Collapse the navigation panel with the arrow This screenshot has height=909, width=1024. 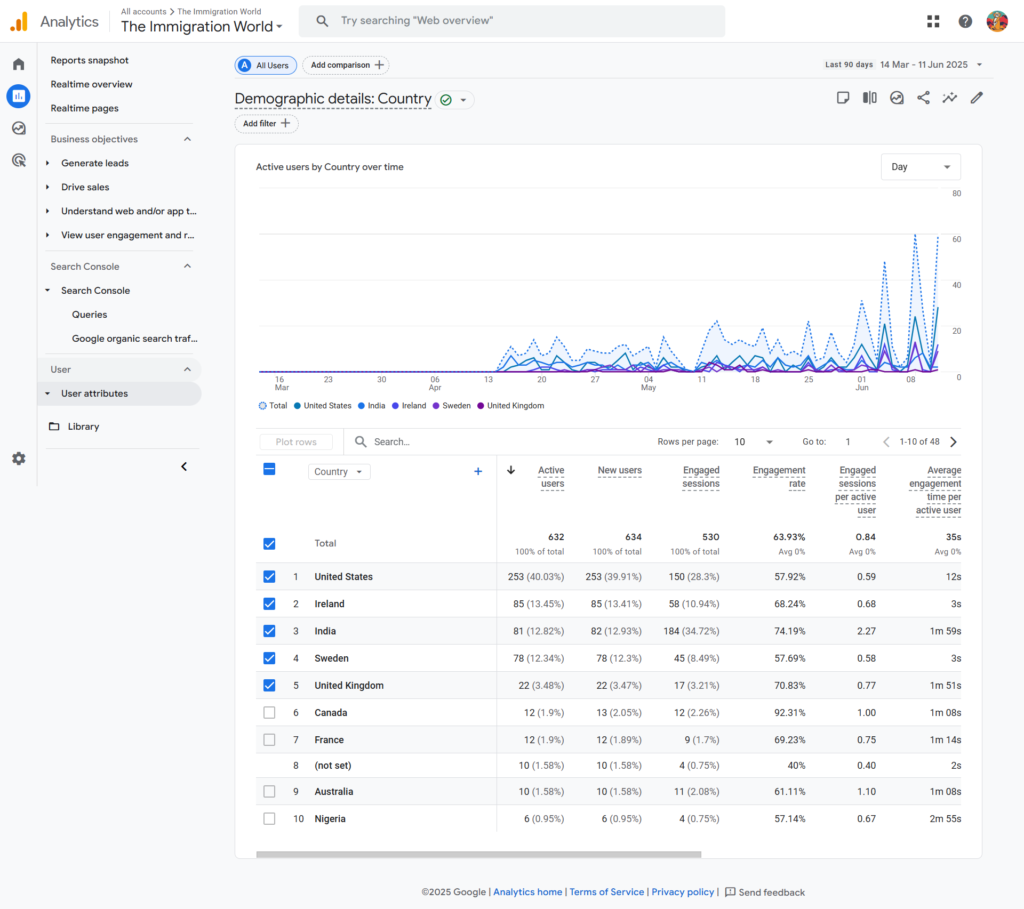184,466
